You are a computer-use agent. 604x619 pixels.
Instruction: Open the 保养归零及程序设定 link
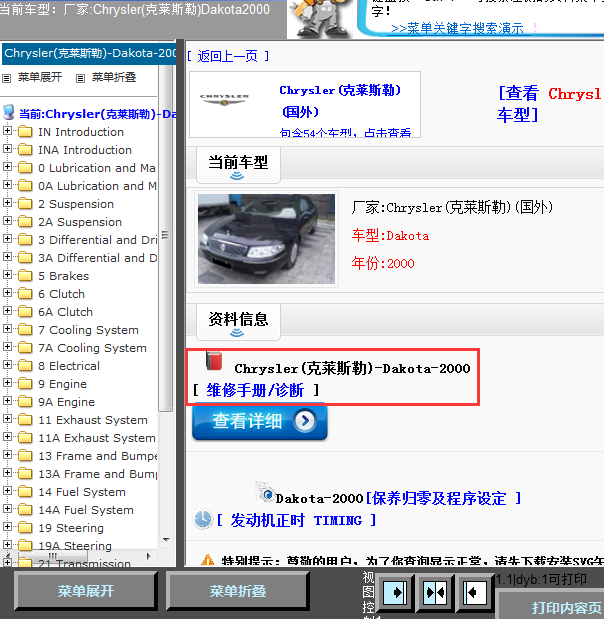tap(443, 499)
